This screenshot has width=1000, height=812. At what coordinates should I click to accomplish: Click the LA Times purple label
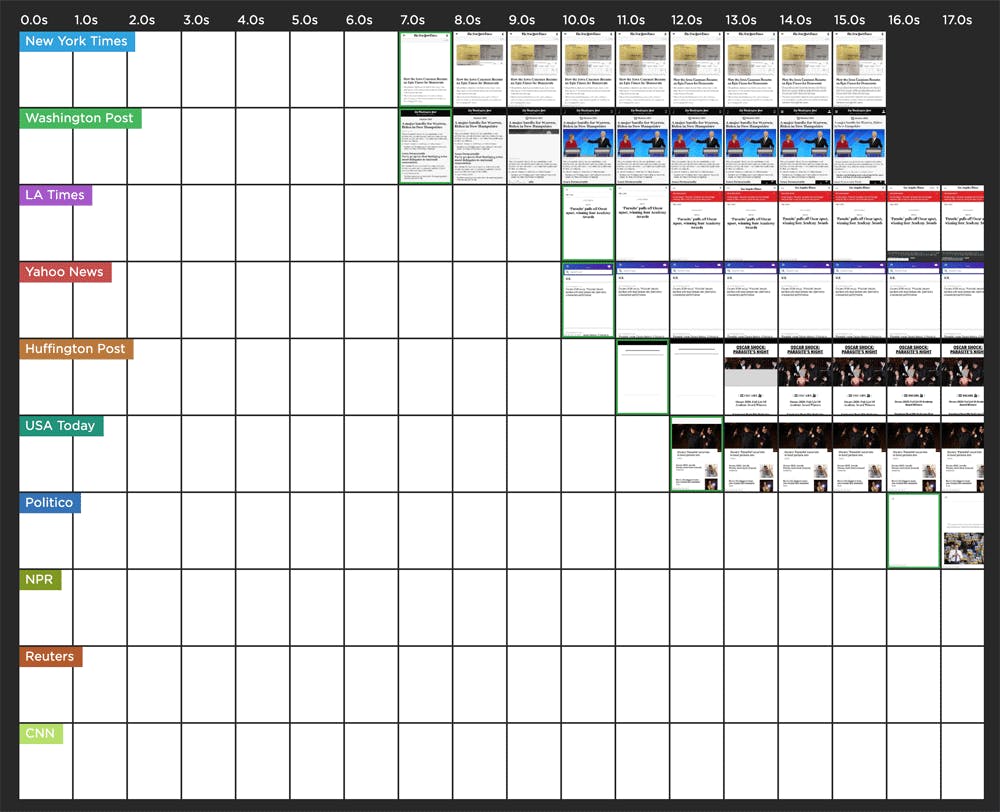point(55,195)
